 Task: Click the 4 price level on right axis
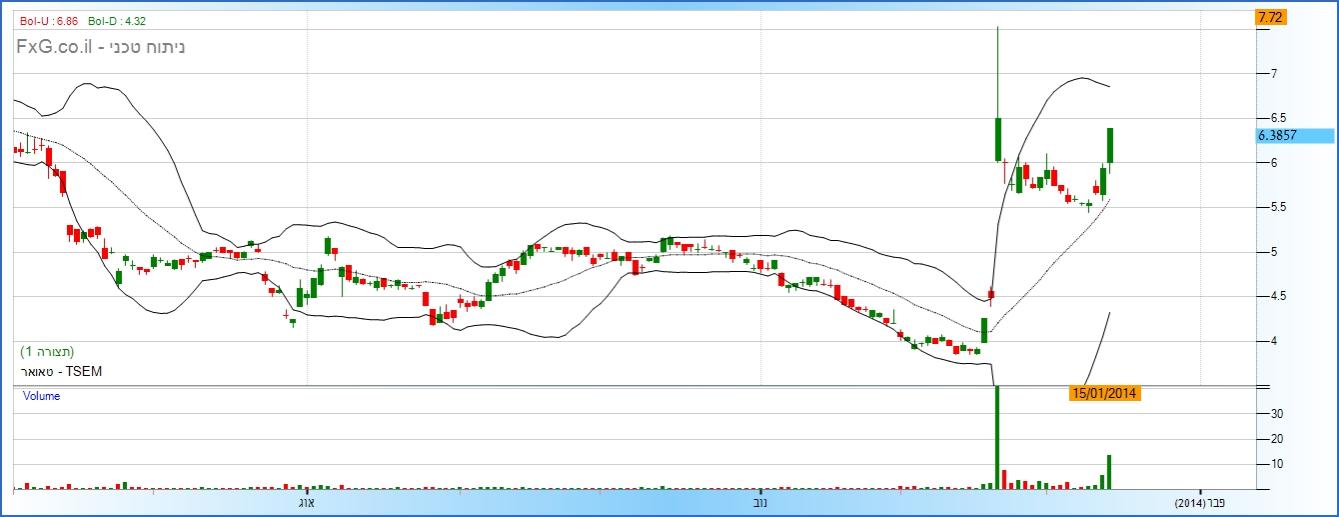point(1273,341)
